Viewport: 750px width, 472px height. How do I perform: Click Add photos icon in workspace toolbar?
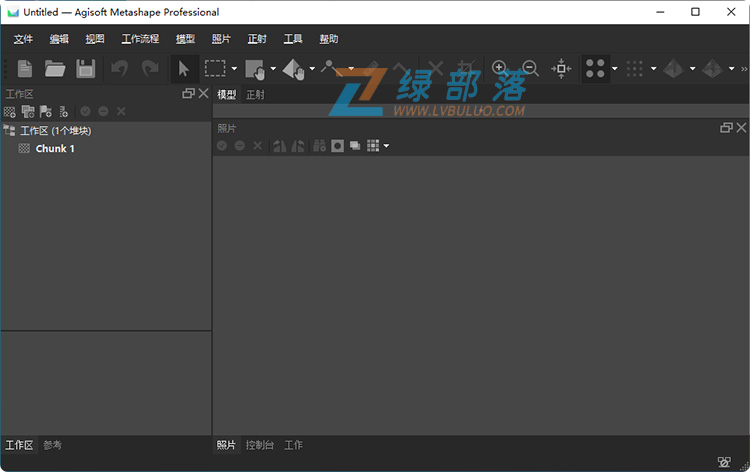click(28, 111)
